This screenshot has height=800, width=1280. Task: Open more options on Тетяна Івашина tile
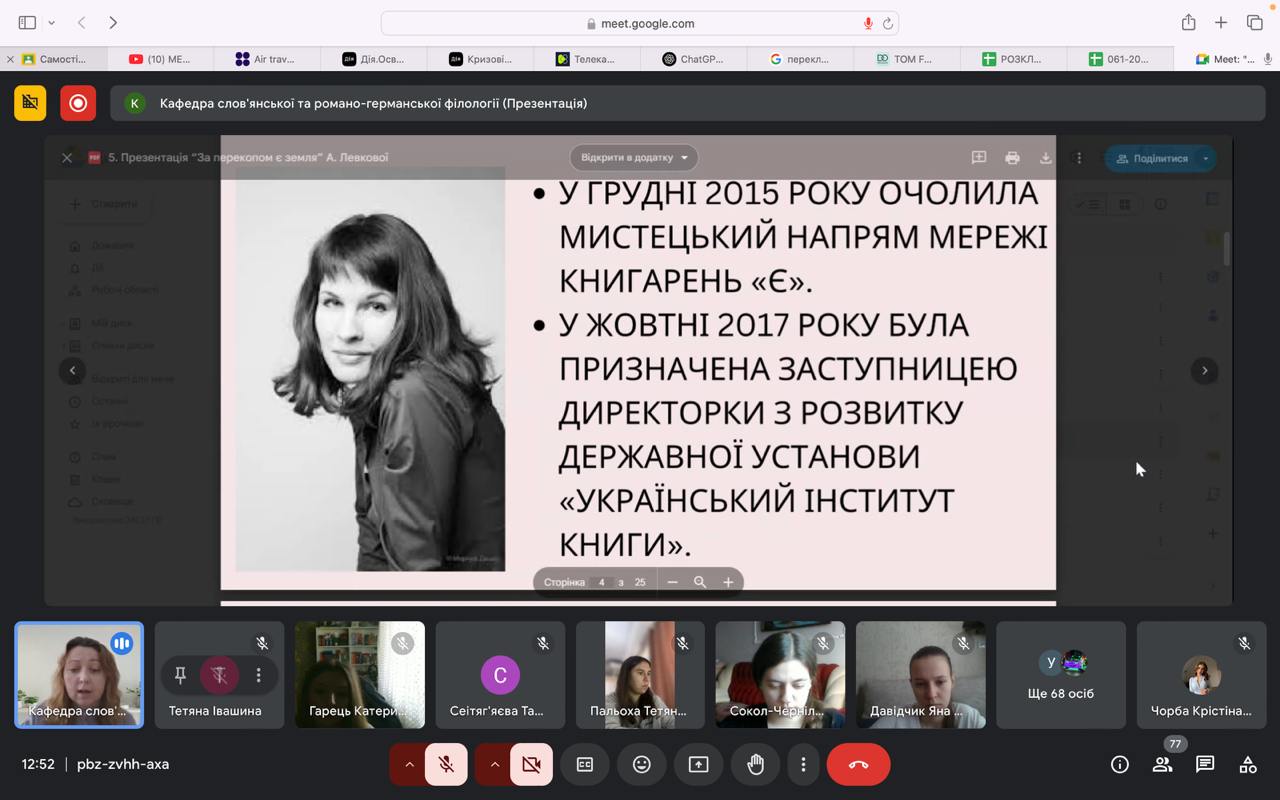[x=258, y=675]
